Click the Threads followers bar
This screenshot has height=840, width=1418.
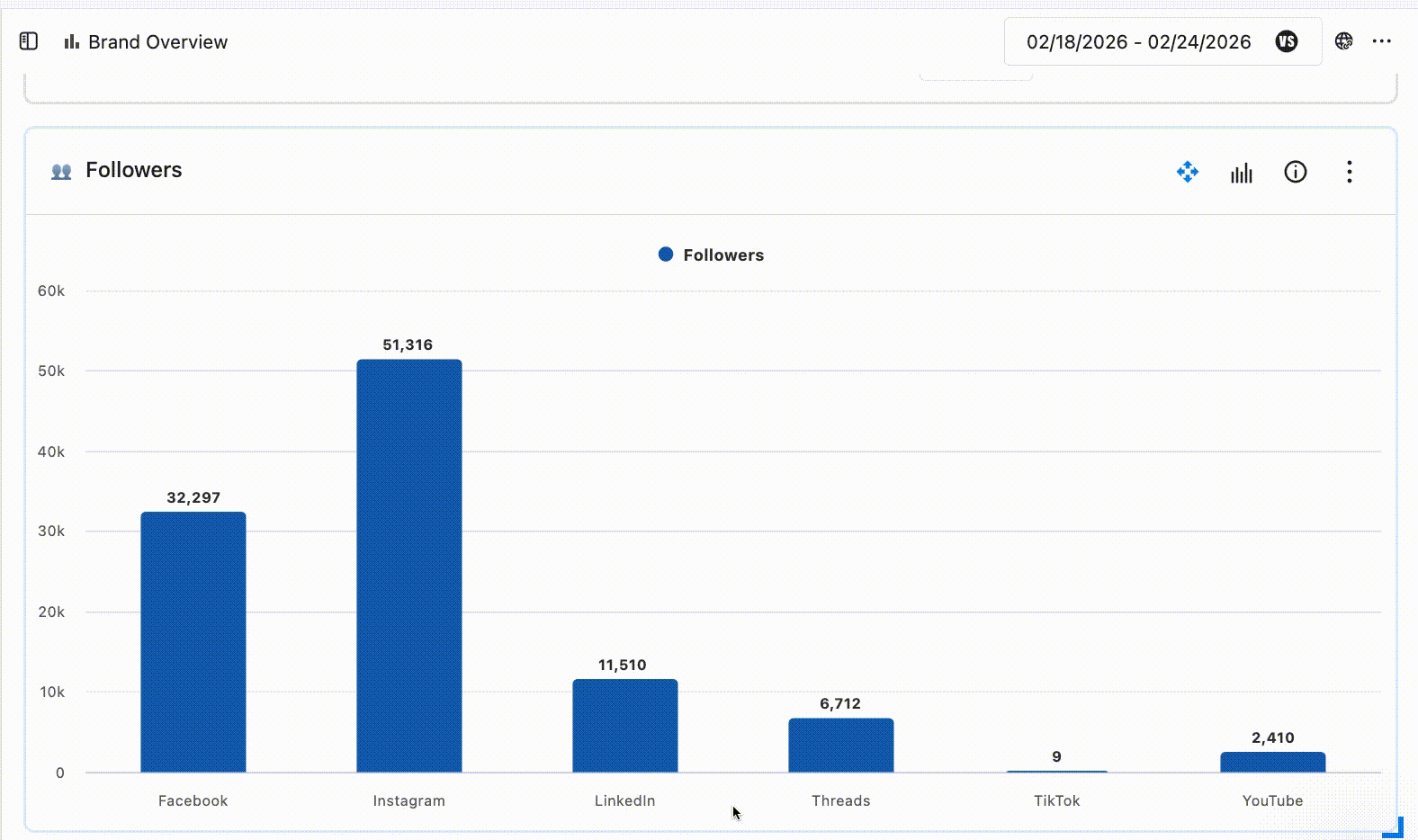pos(841,745)
